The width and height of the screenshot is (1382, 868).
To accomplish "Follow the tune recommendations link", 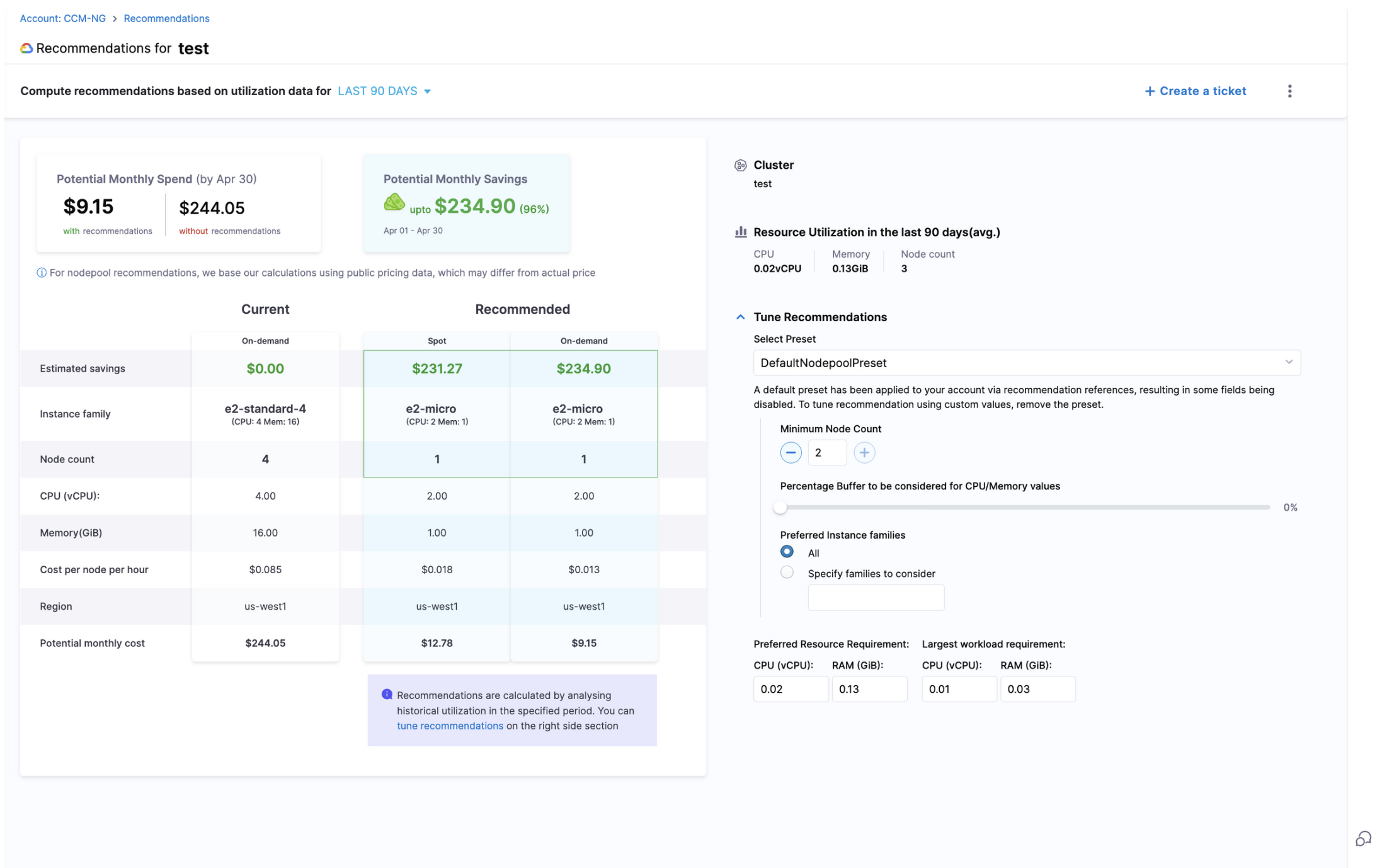I will coord(450,726).
